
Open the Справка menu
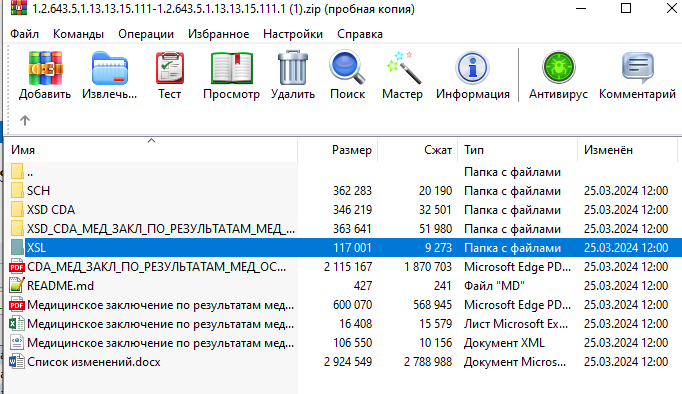(x=360, y=34)
